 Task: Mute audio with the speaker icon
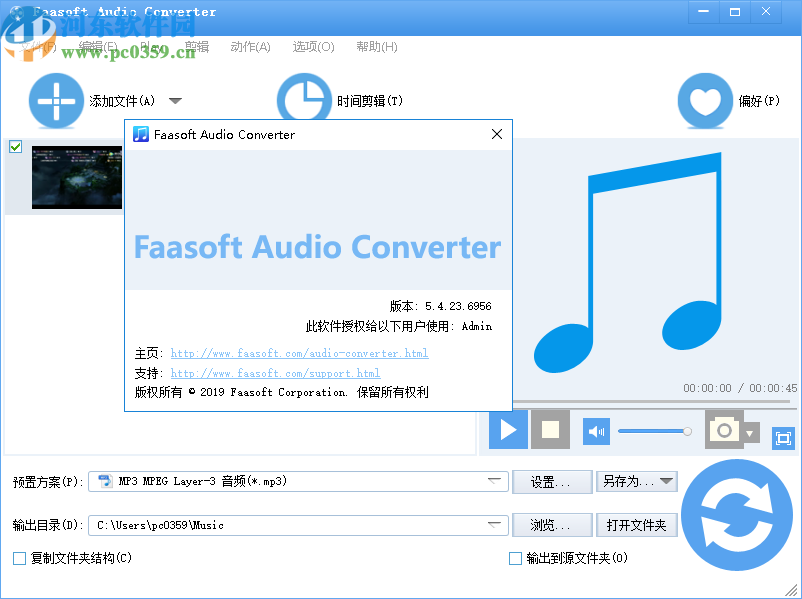tap(596, 430)
